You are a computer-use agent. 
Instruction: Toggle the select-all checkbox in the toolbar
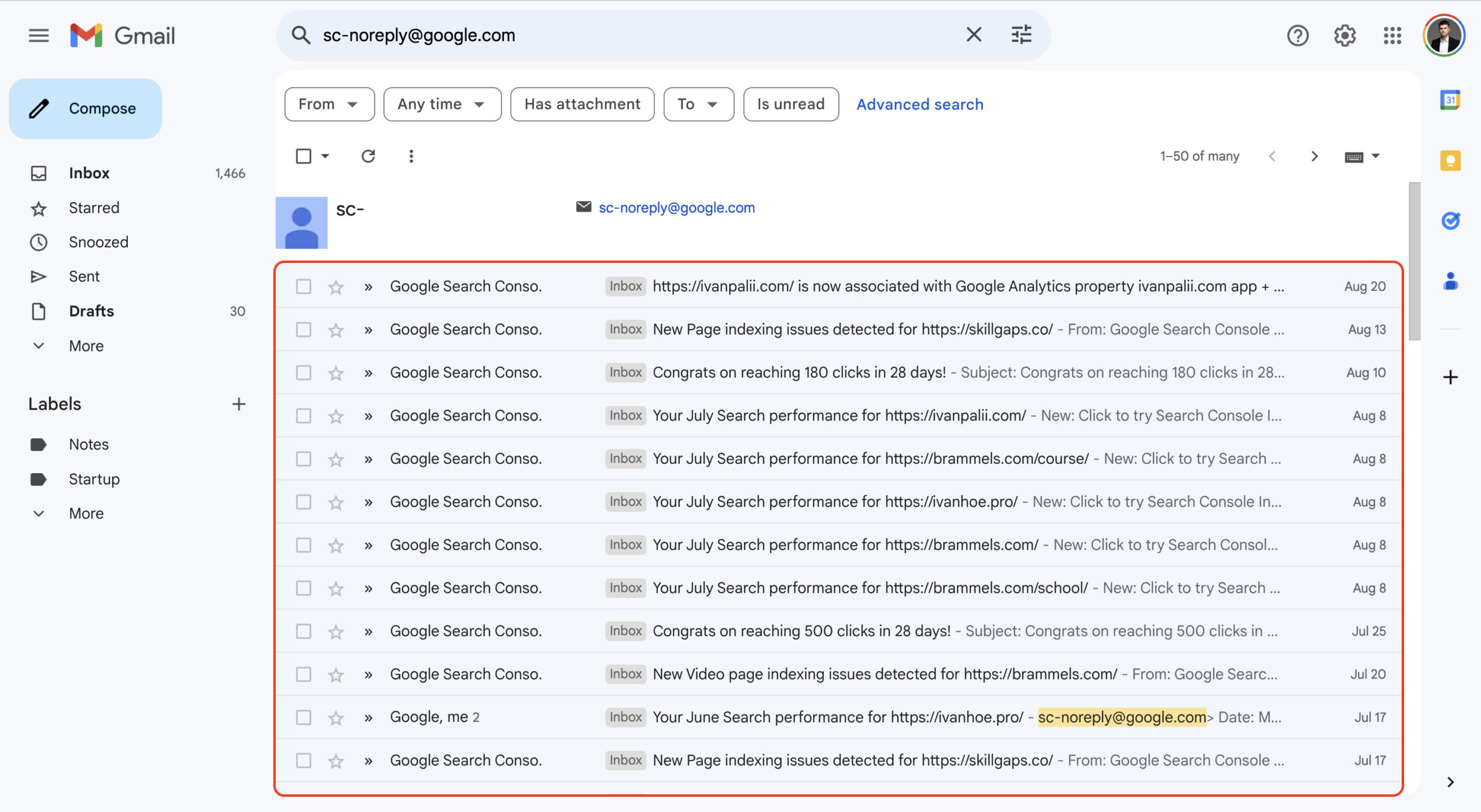click(303, 156)
